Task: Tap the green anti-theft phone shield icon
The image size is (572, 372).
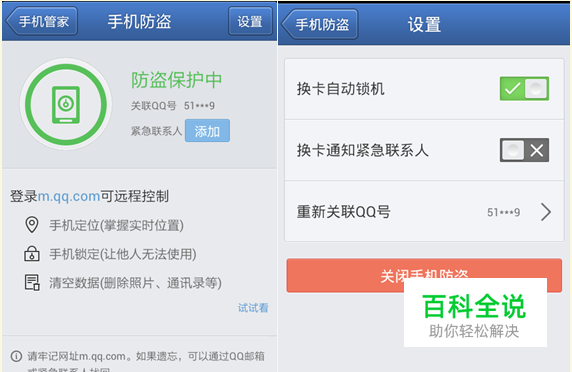Action: point(66,105)
